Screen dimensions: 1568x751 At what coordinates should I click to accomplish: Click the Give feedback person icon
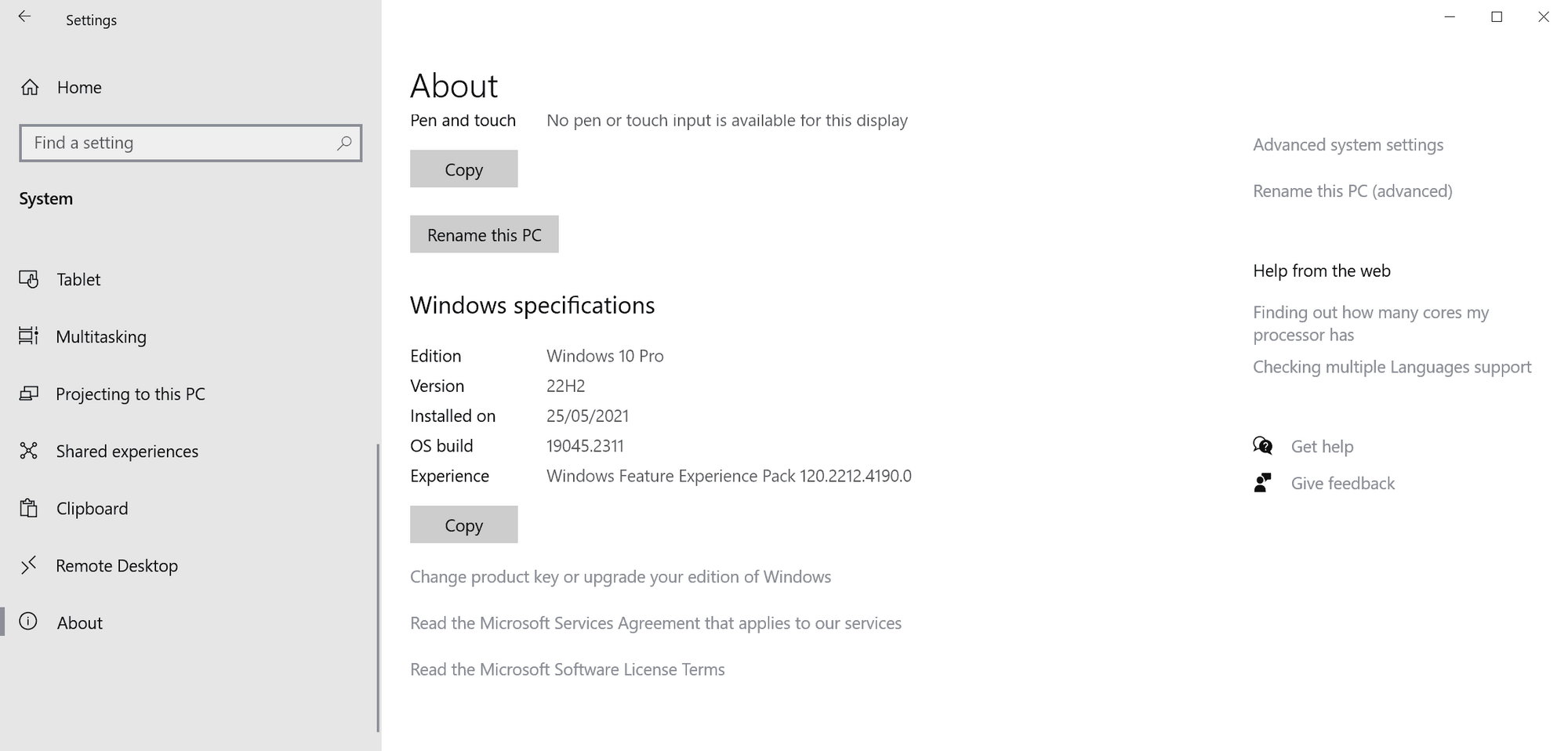tap(1262, 483)
